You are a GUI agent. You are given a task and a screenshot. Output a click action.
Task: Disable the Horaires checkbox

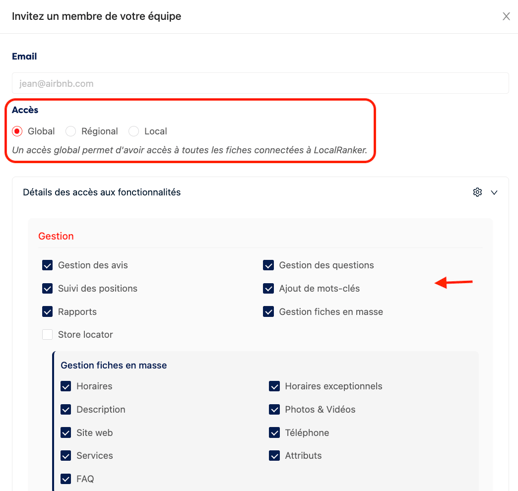(66, 386)
